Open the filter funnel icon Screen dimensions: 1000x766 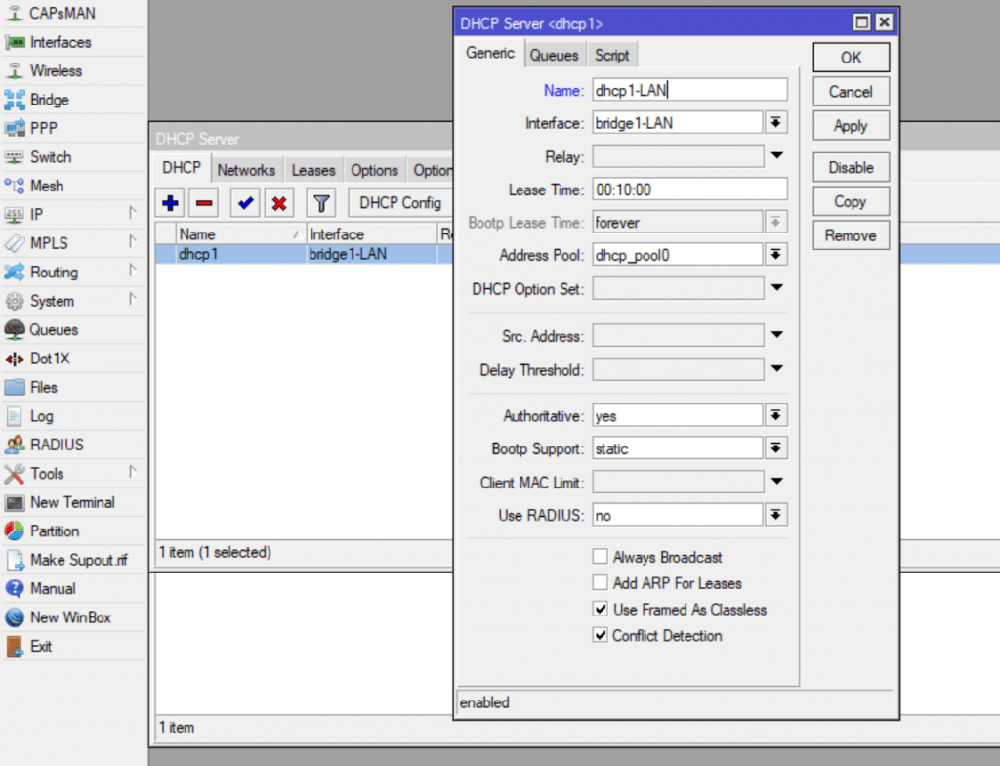pos(321,203)
